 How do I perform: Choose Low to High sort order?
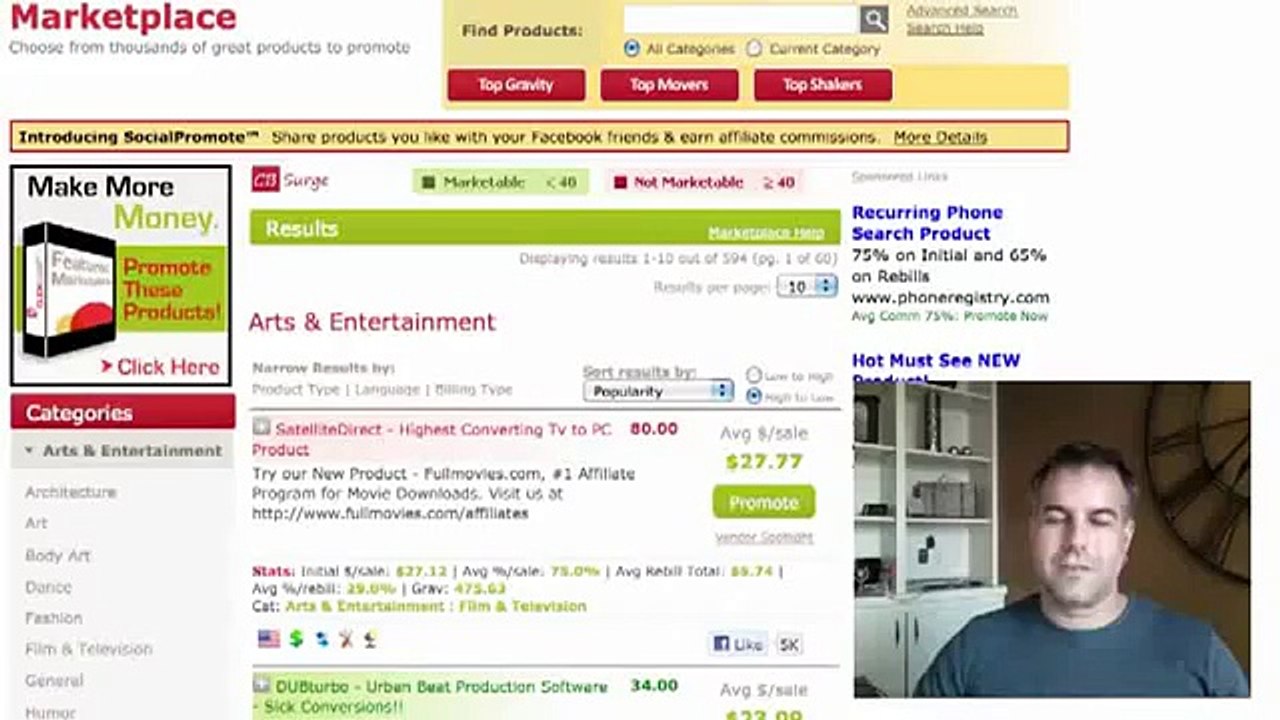[754, 375]
